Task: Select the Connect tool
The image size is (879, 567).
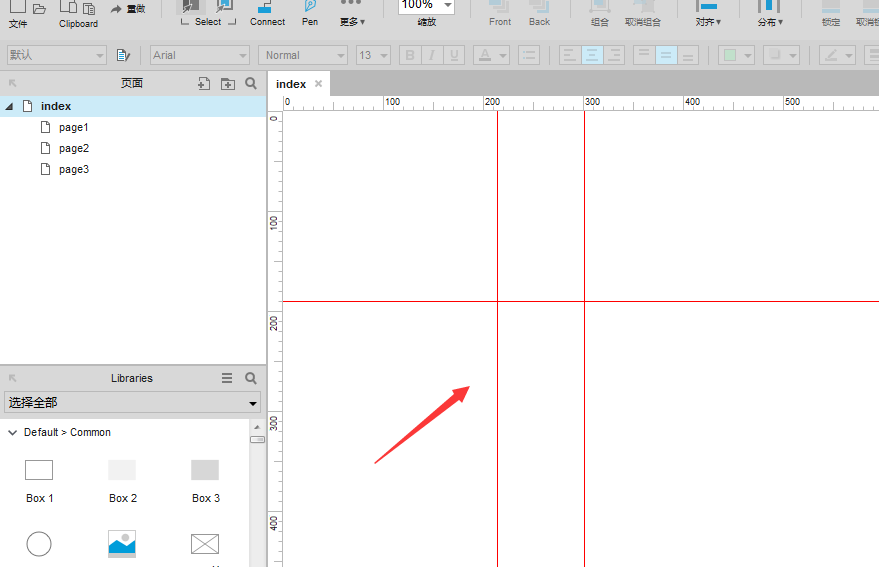Action: (x=267, y=13)
